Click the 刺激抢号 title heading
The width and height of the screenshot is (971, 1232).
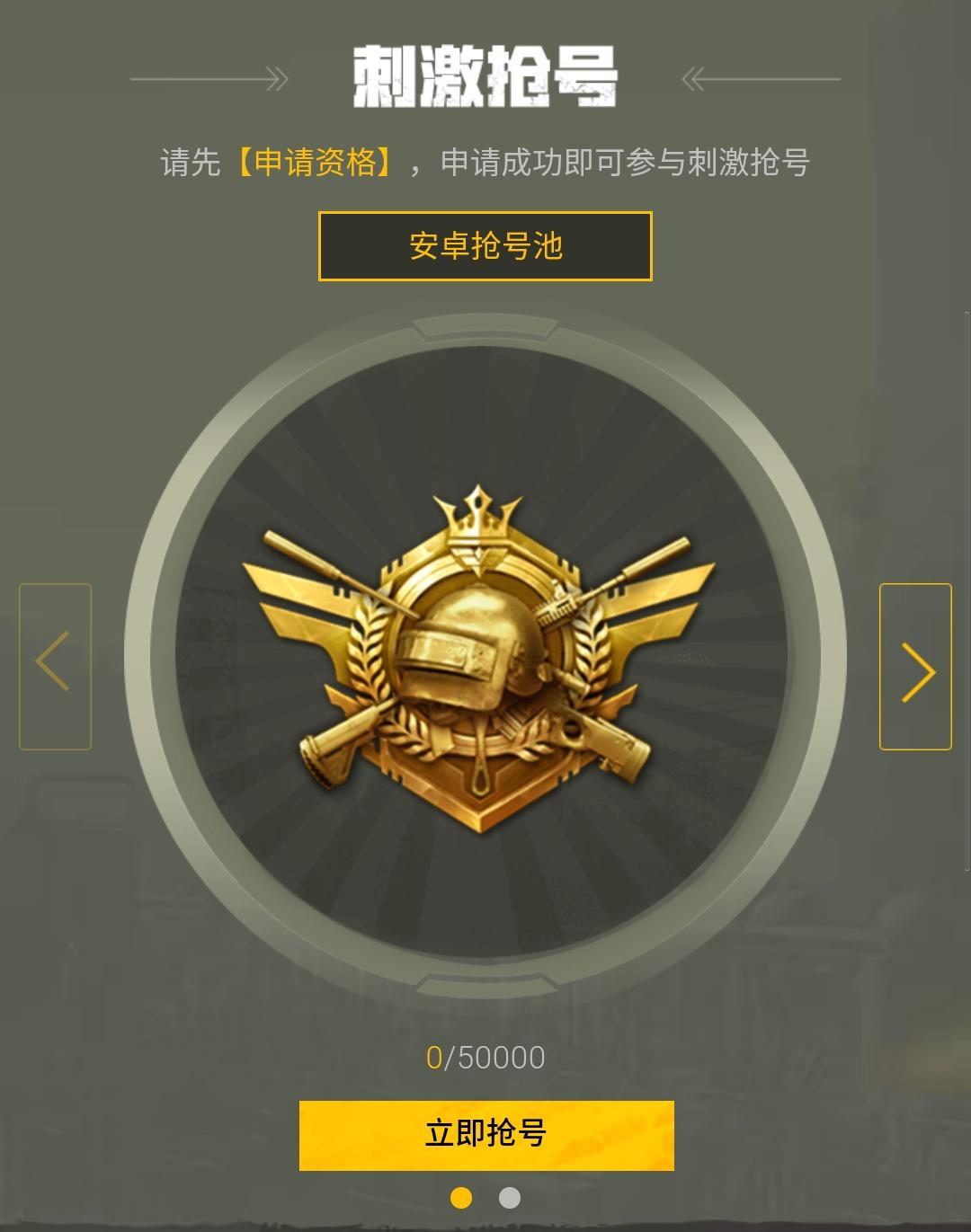(x=485, y=77)
